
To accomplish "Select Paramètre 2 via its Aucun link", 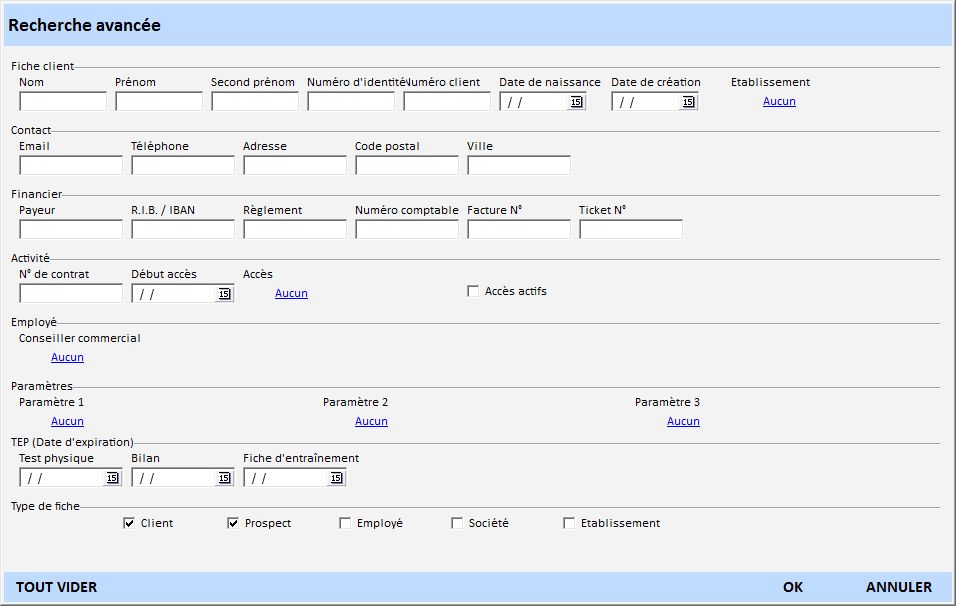I will [371, 421].
